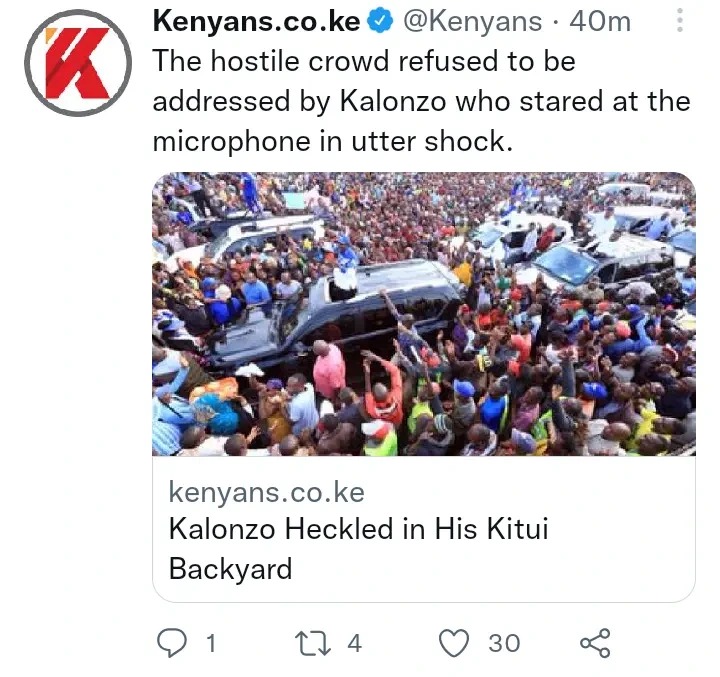View the reply count of 1
This screenshot has width=720, height=677.
tap(211, 643)
